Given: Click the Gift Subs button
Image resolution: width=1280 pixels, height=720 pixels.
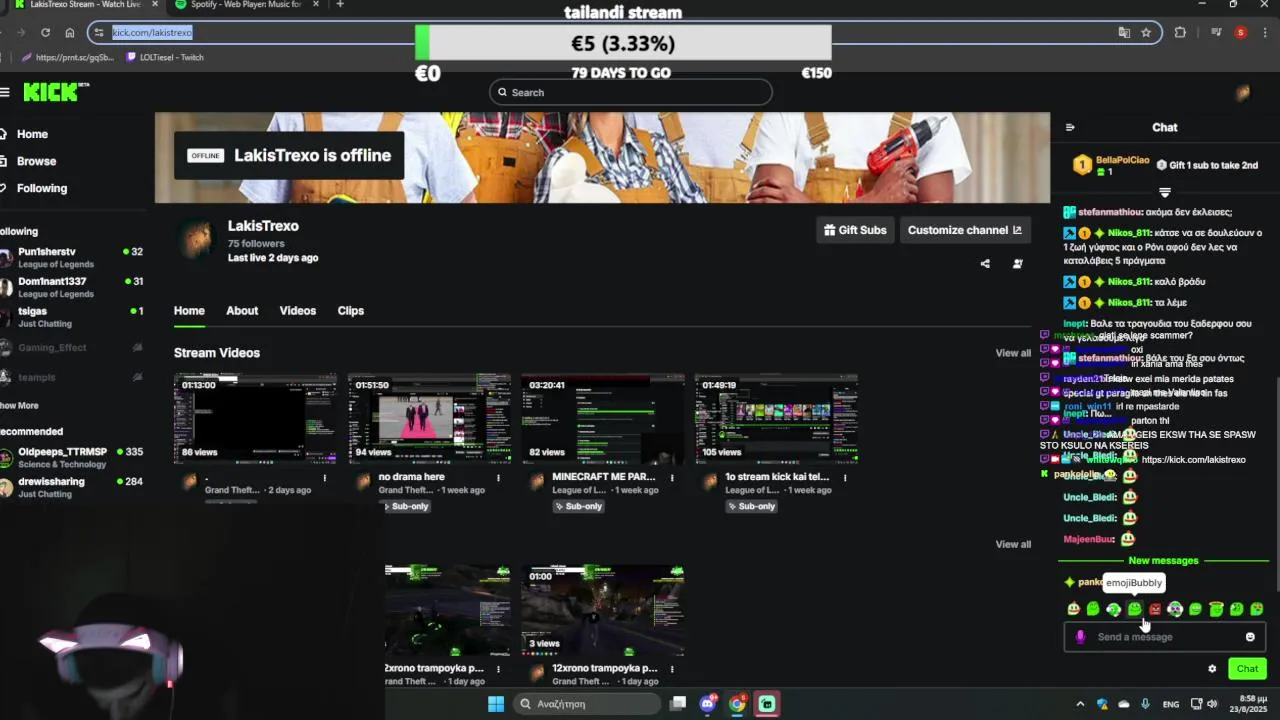Looking at the screenshot, I should point(855,230).
